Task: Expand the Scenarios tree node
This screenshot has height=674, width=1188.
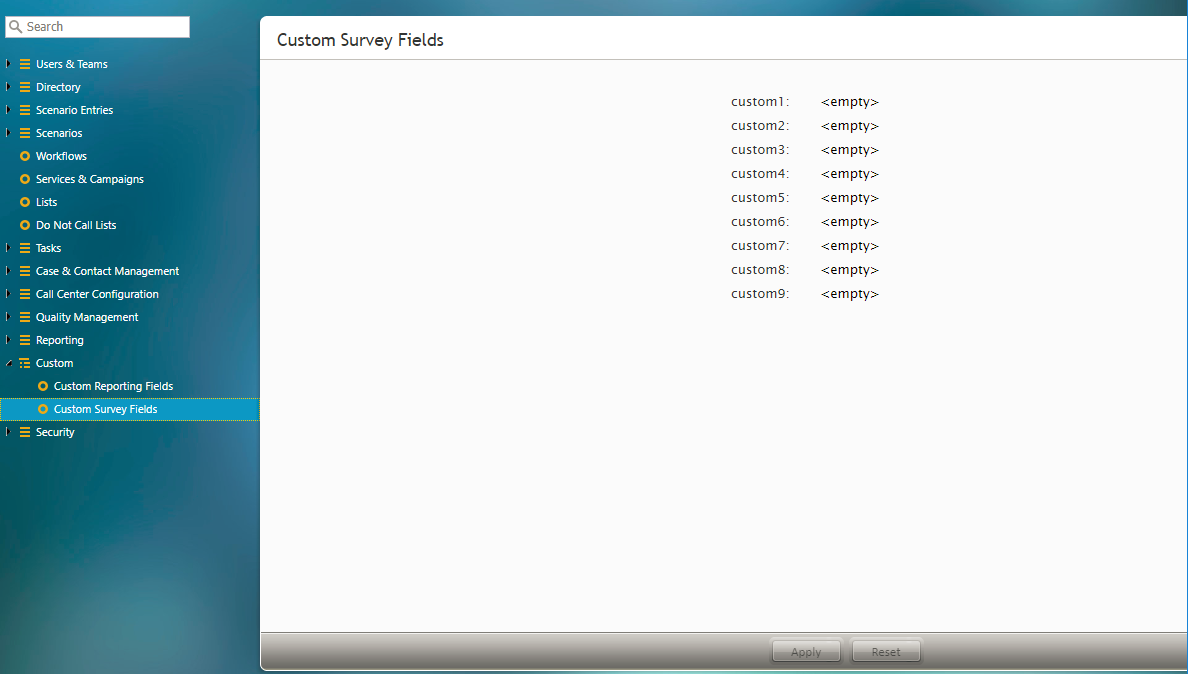Action: [x=8, y=133]
